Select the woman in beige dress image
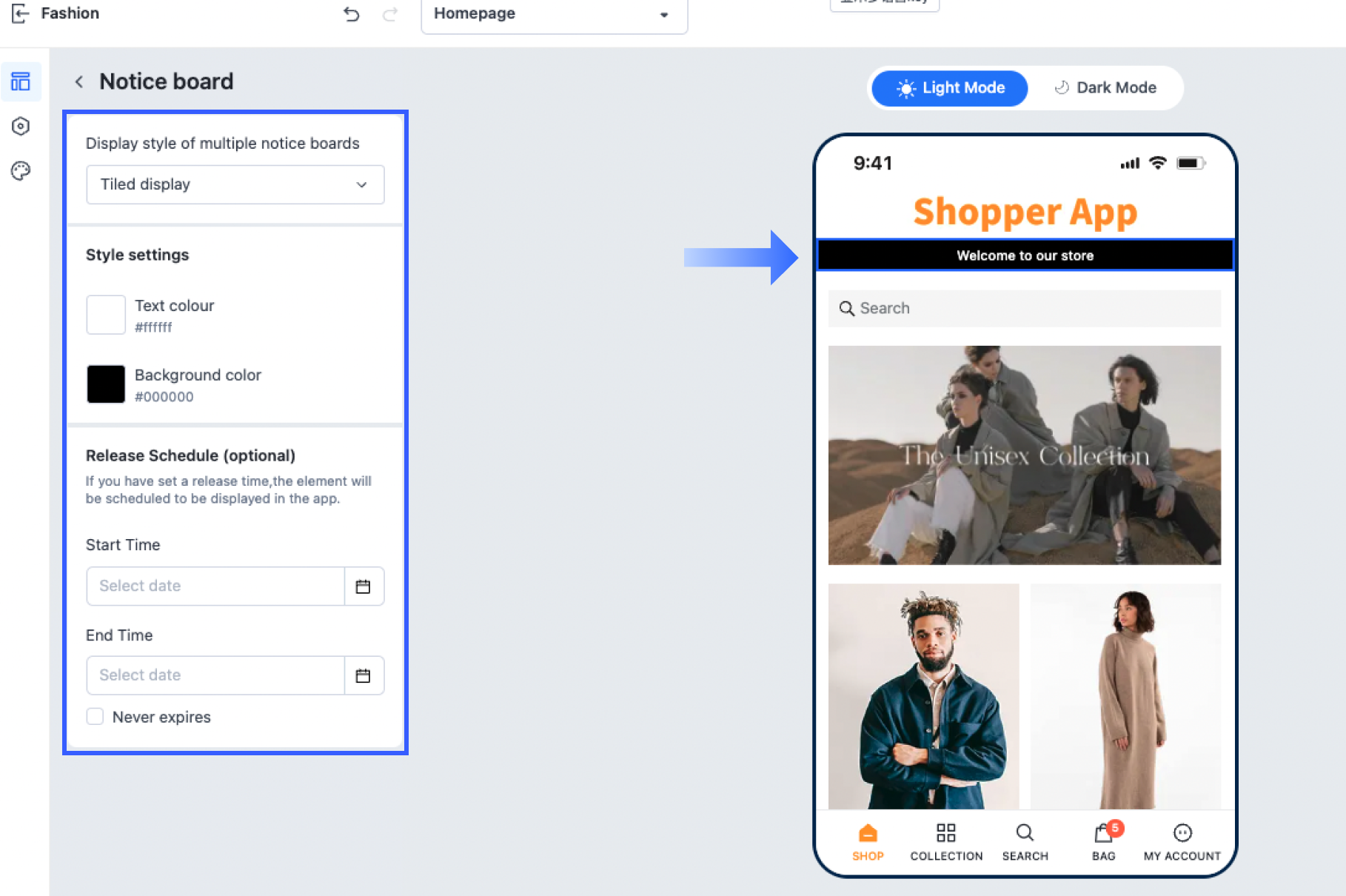Screen dimensions: 1346x896 point(1126,696)
